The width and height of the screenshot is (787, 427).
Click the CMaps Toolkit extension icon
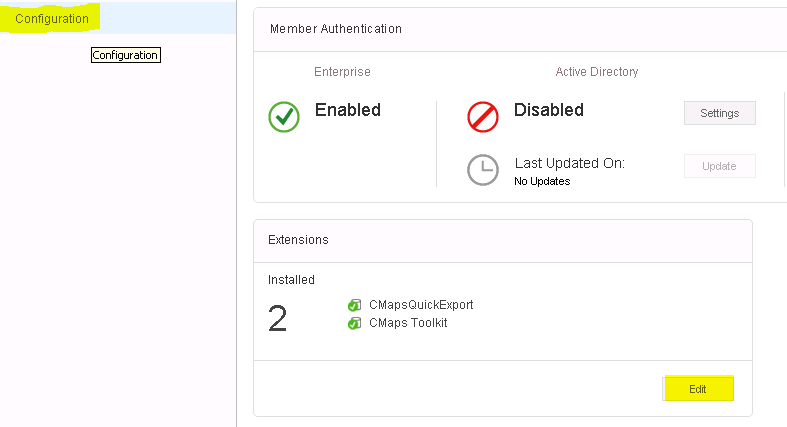tap(354, 323)
